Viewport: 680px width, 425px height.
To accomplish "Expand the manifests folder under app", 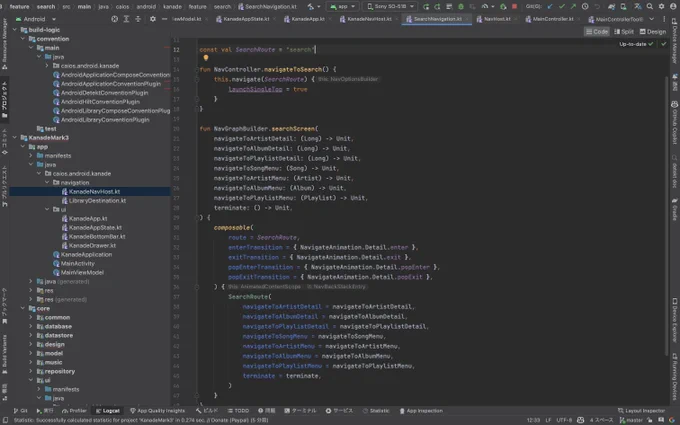I will click(x=31, y=155).
